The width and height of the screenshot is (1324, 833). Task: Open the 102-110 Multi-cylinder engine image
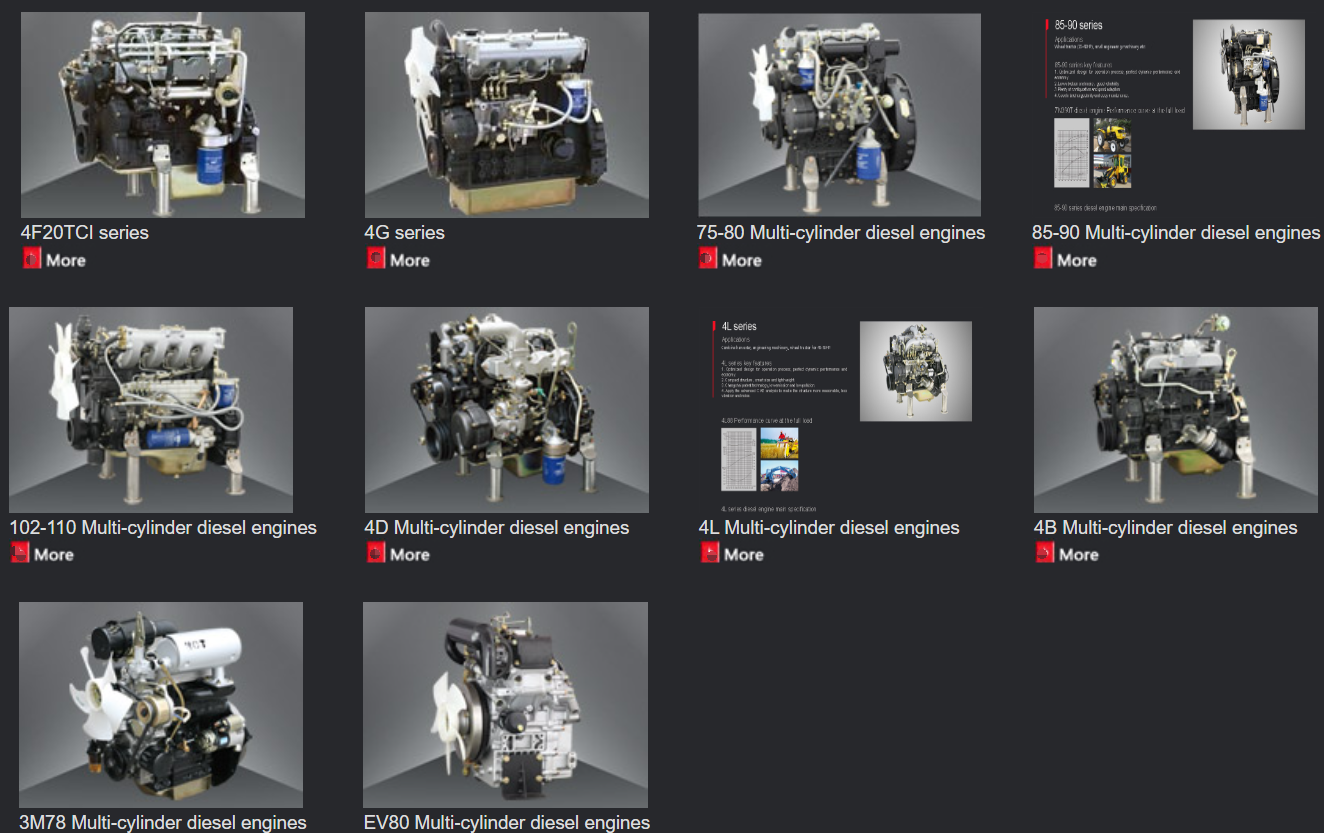pos(151,410)
